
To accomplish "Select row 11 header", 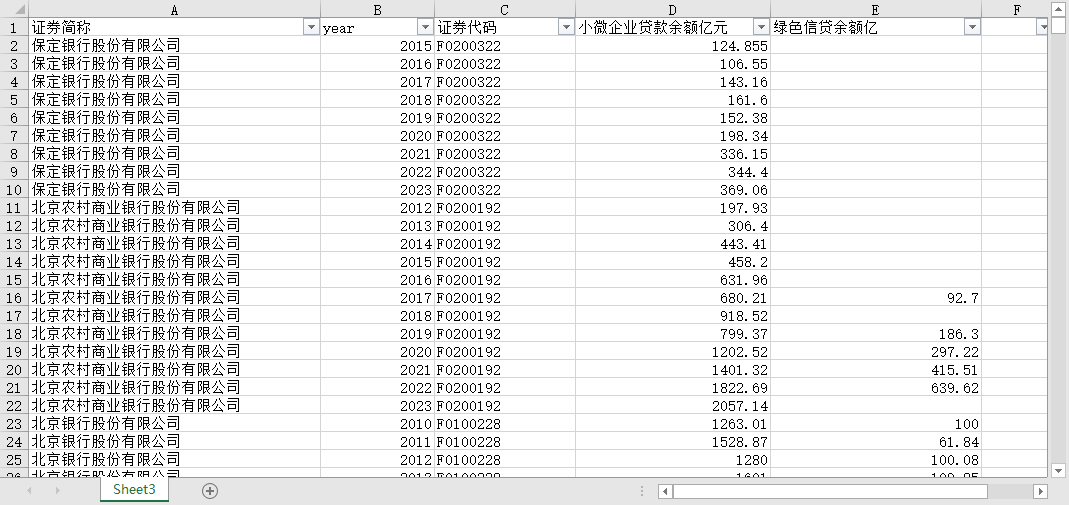I will pos(14,207).
